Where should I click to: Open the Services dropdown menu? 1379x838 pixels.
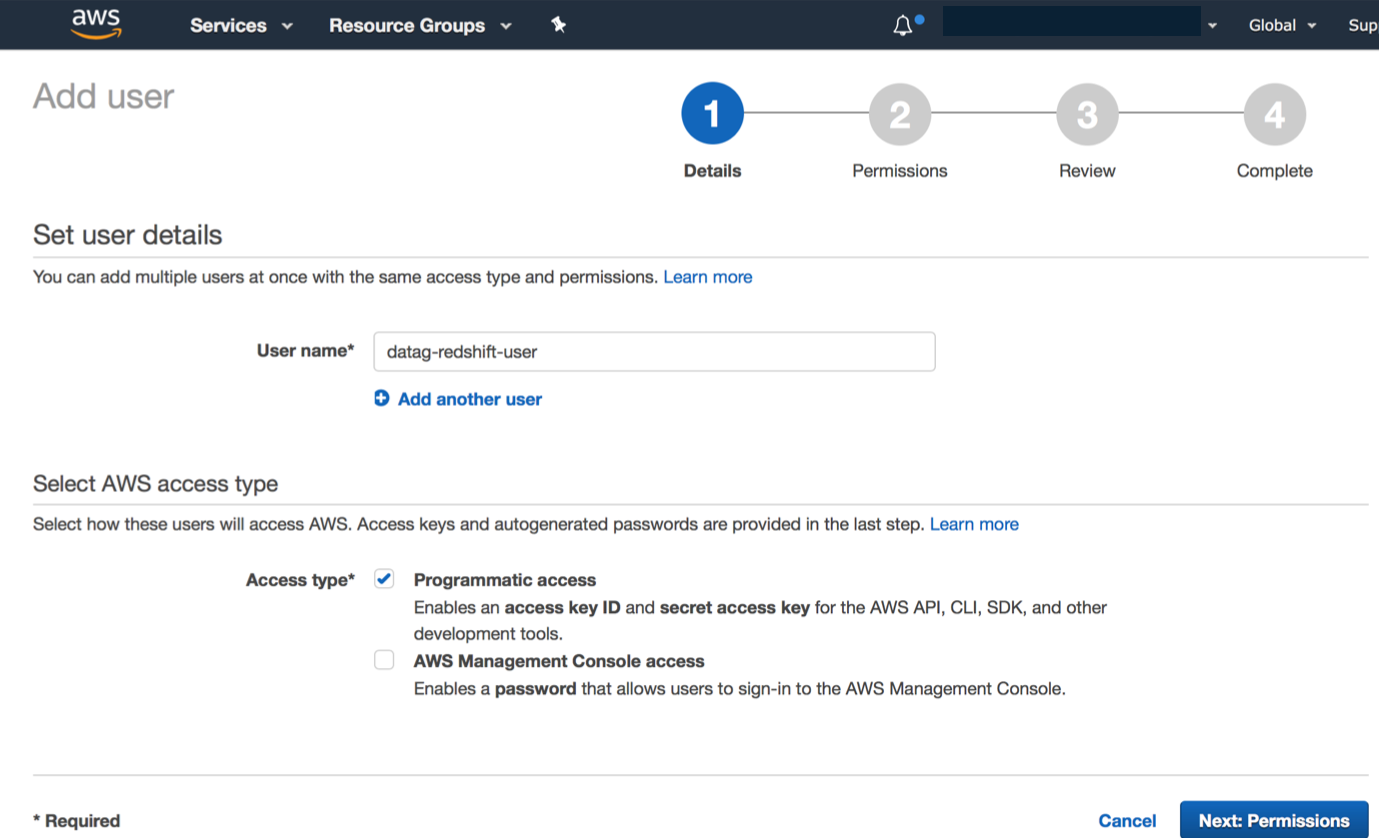click(x=241, y=25)
